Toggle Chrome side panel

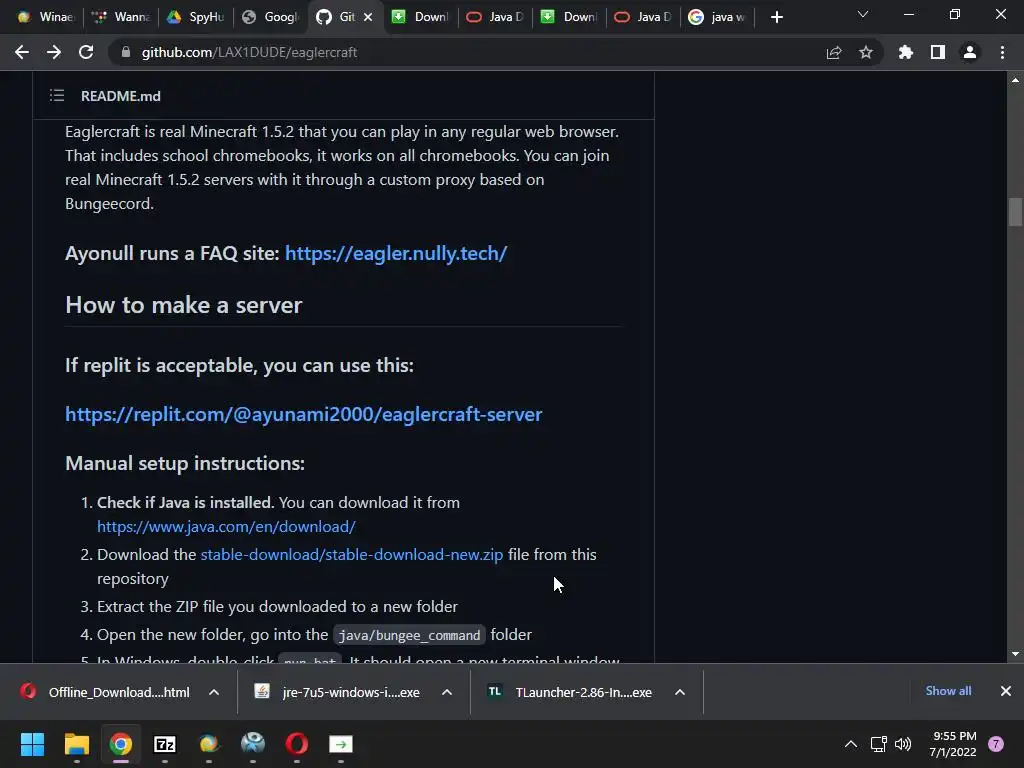[938, 52]
